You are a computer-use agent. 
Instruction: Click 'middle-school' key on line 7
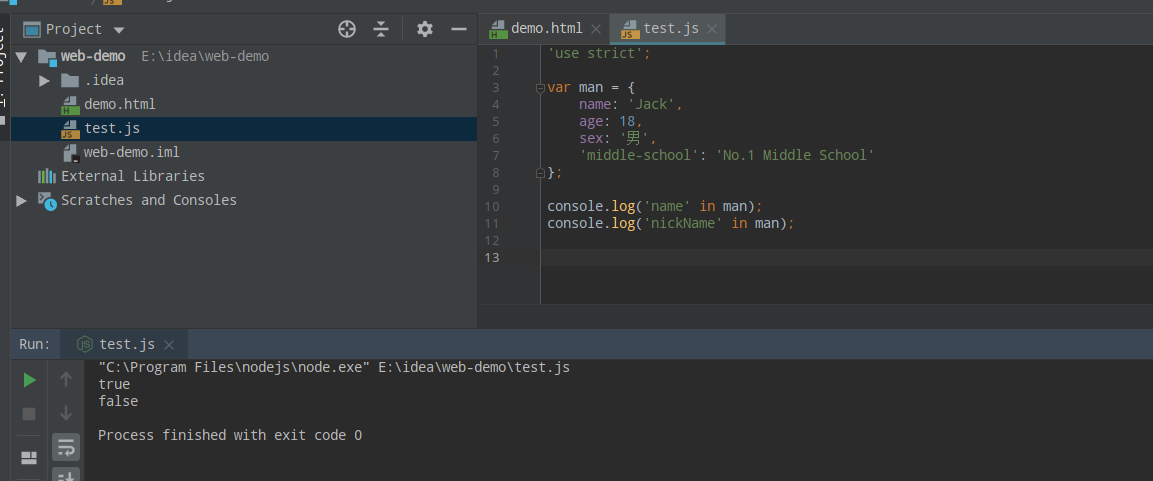(639, 155)
